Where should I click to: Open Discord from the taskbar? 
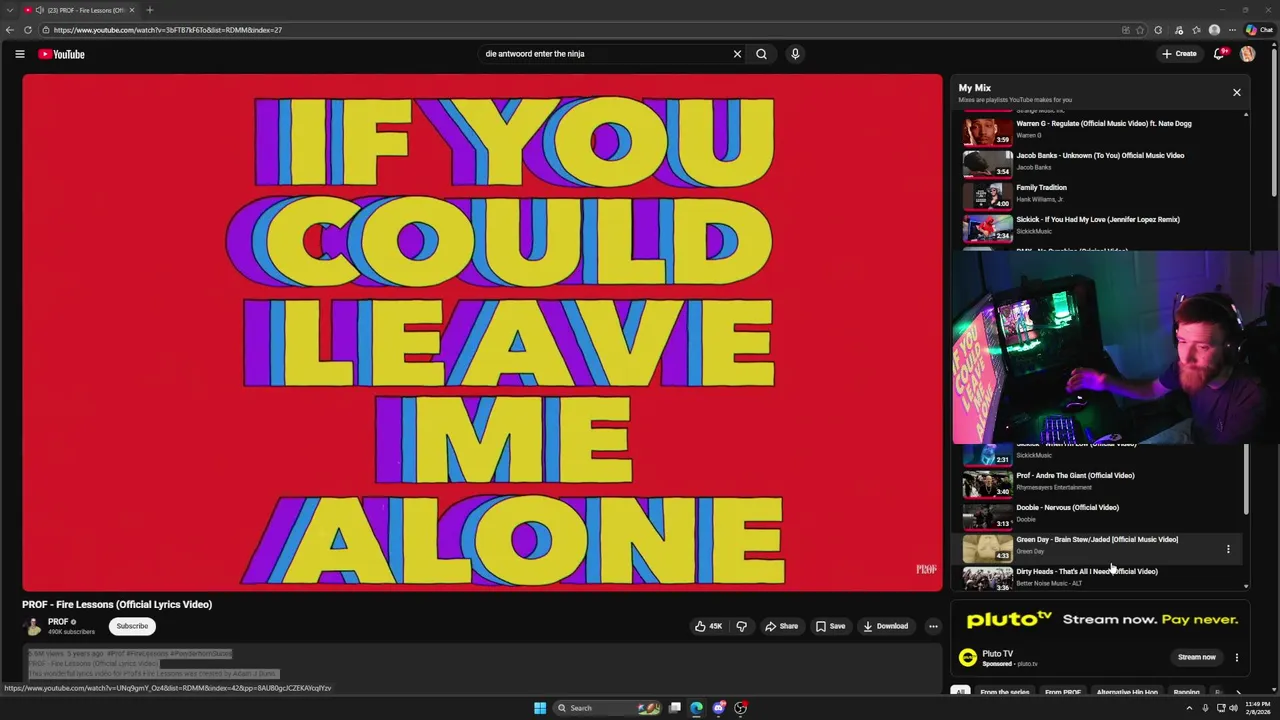(719, 708)
